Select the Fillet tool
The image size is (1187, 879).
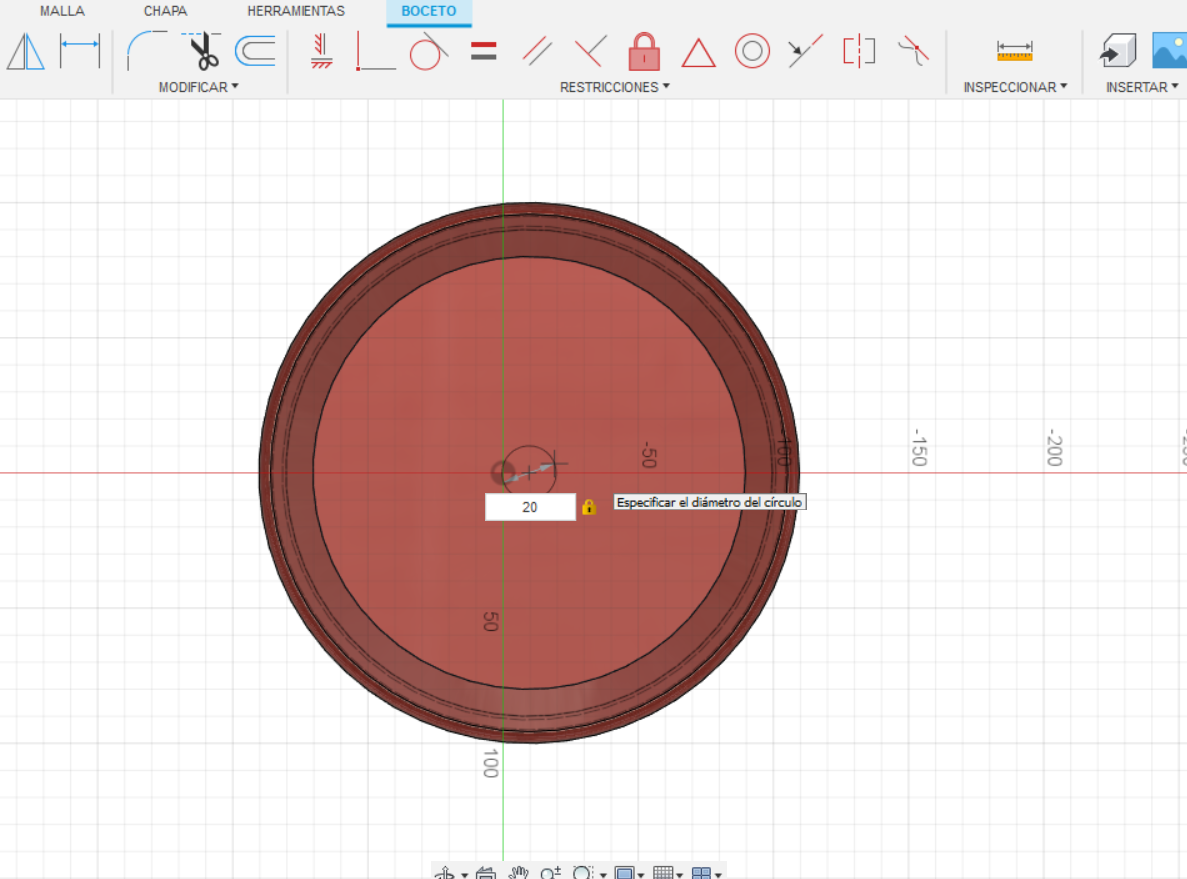[147, 51]
